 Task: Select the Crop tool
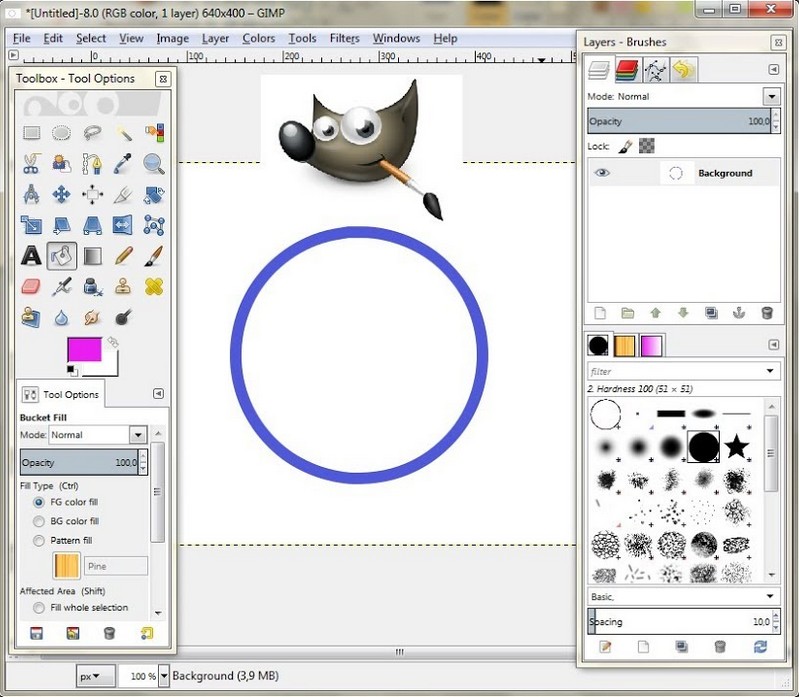pyautogui.click(x=123, y=195)
